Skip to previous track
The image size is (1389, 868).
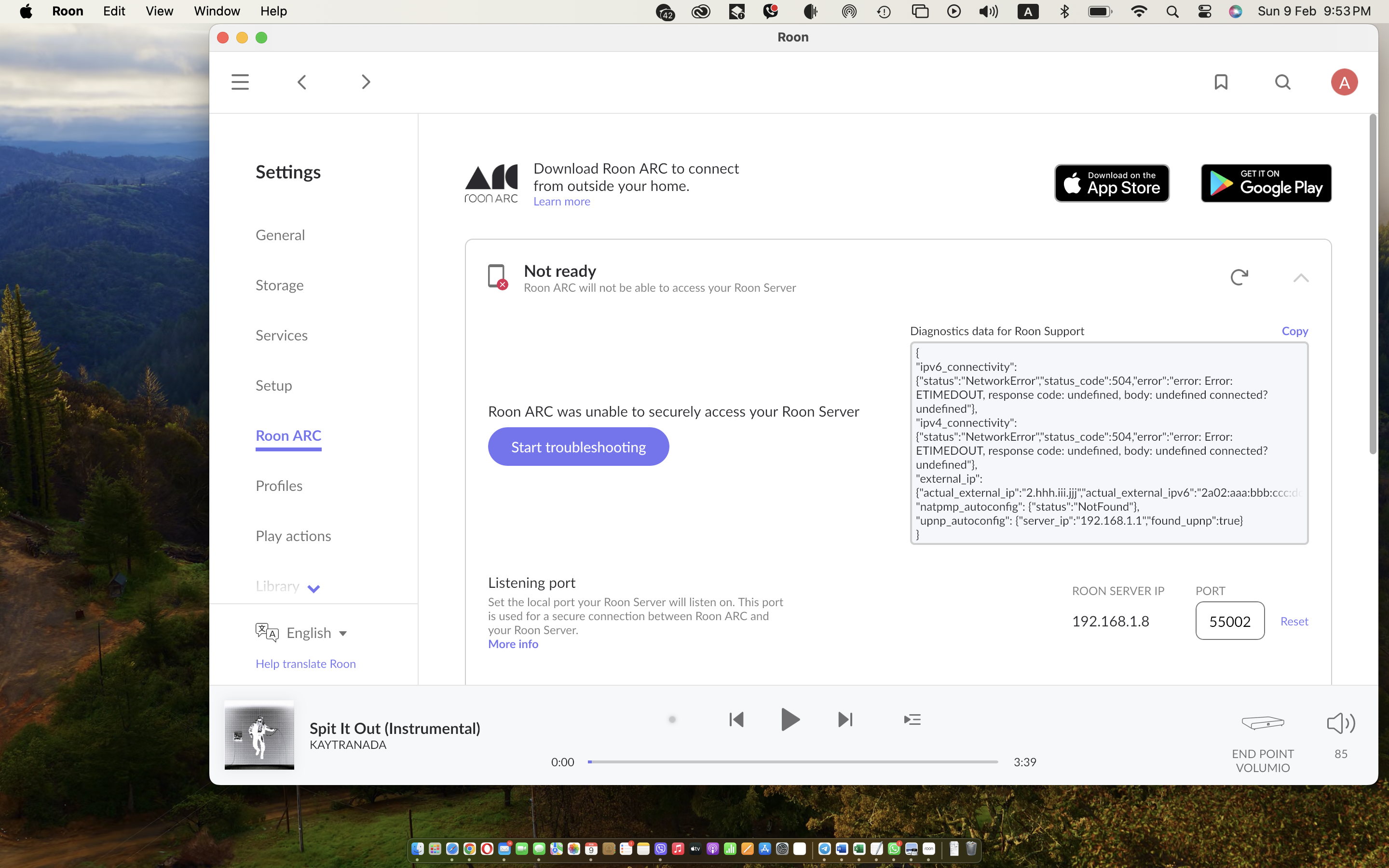tap(736, 719)
